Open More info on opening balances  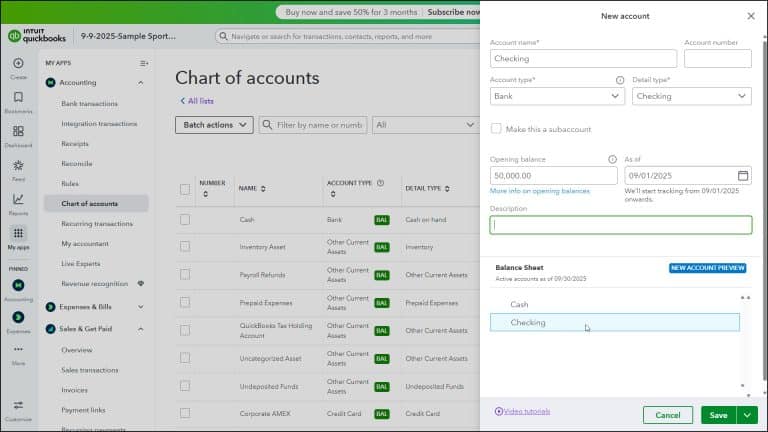tap(540, 191)
